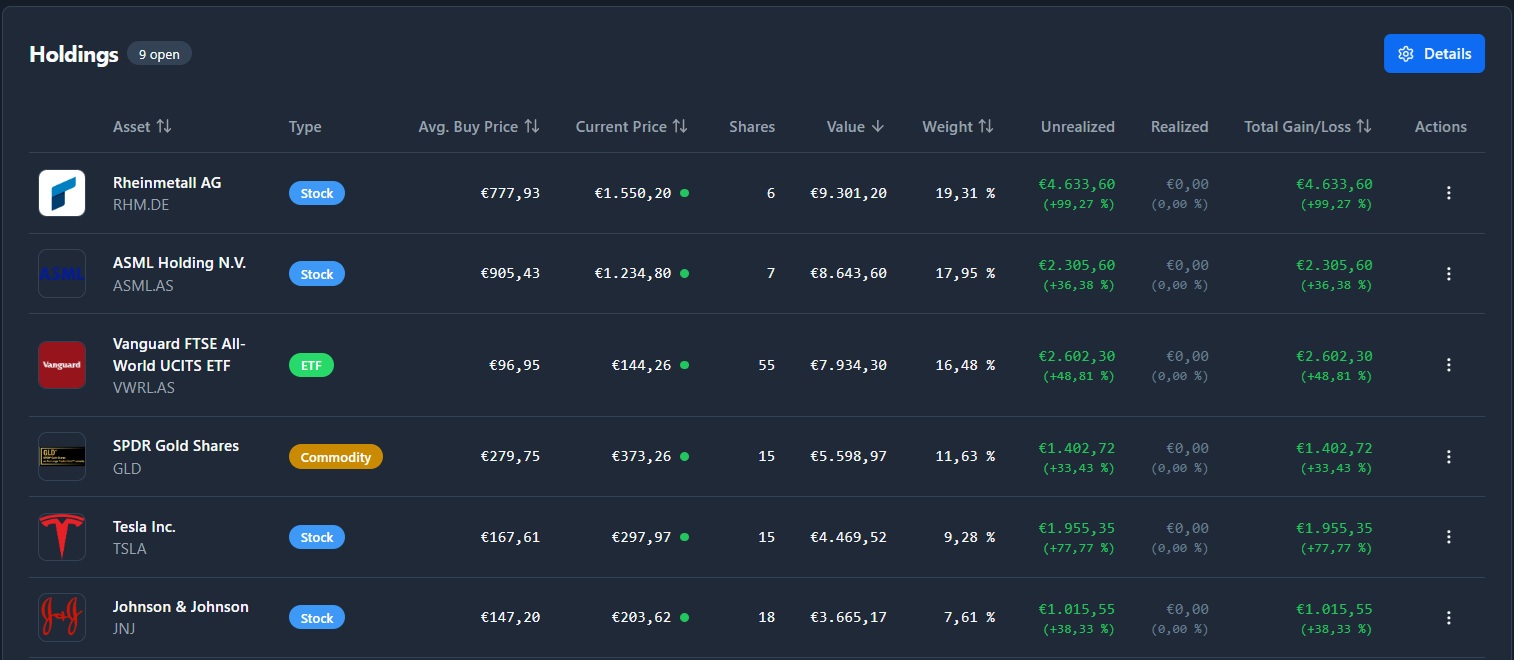Click the current price €1.234,80
The image size is (1514, 660).
633,273
